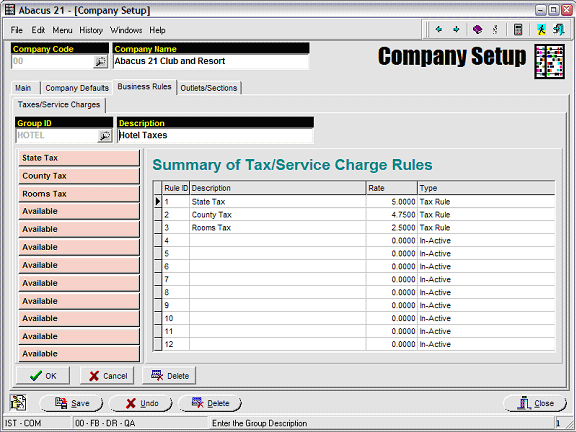Click the Description column header in grid
The height and width of the screenshot is (432, 576).
(278, 188)
